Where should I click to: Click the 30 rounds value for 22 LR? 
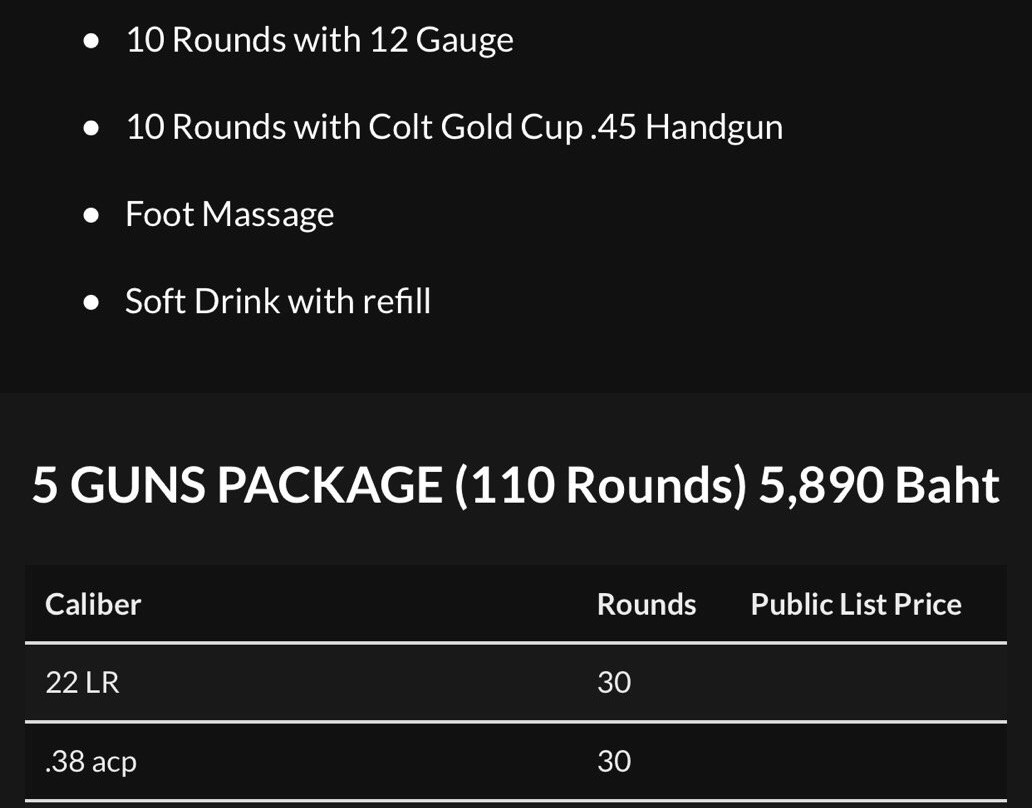(x=614, y=682)
